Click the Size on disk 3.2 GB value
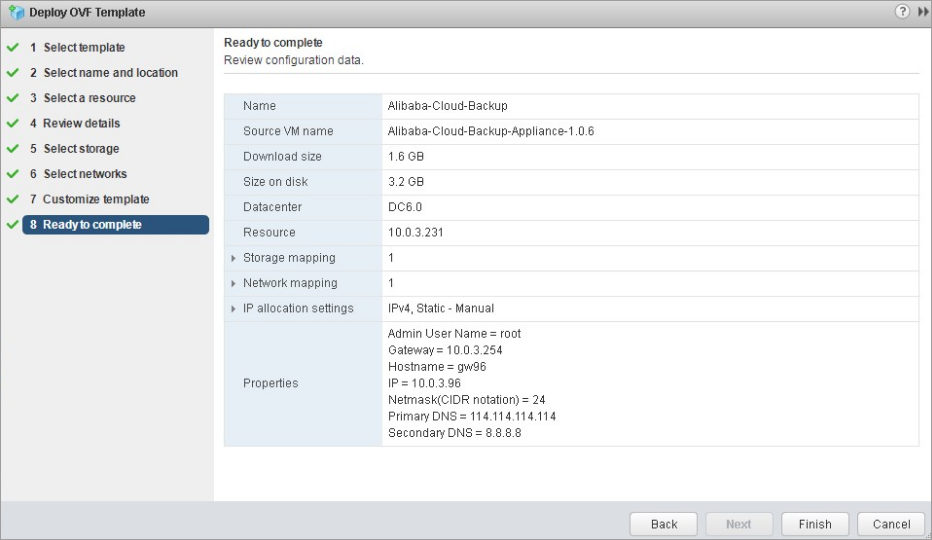 (406, 182)
